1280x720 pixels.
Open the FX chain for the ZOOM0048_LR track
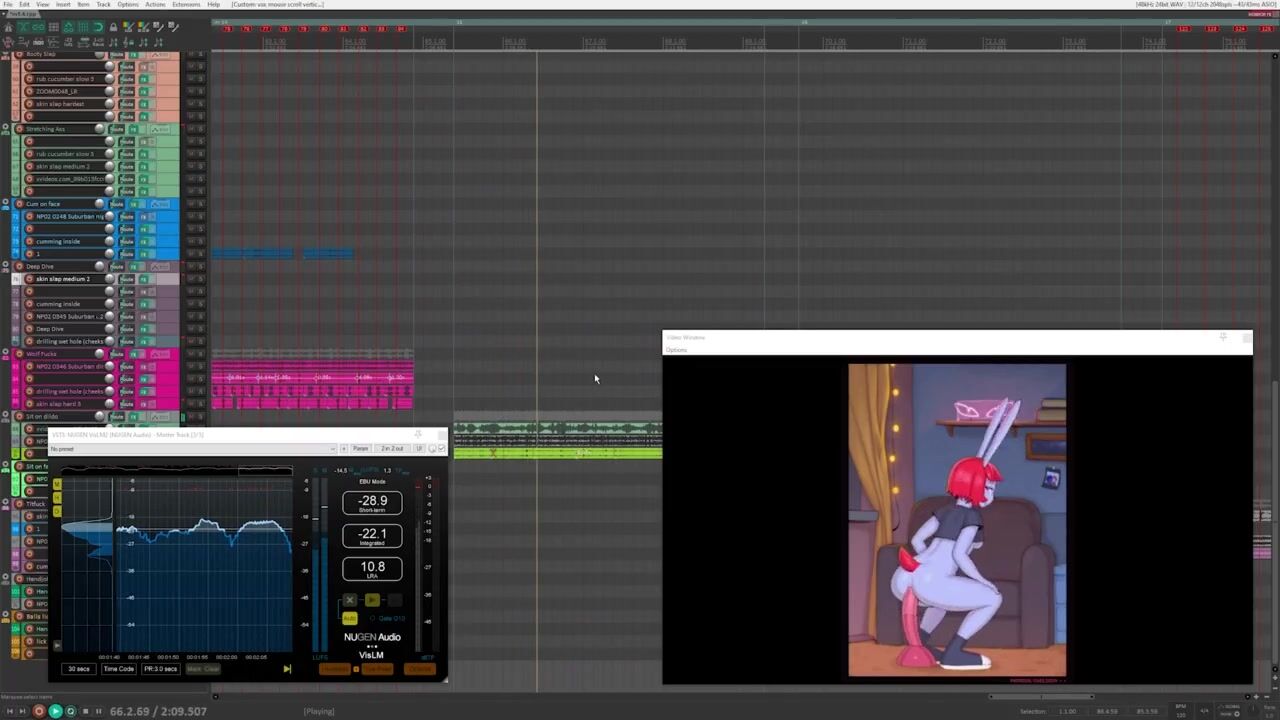pyautogui.click(x=143, y=91)
